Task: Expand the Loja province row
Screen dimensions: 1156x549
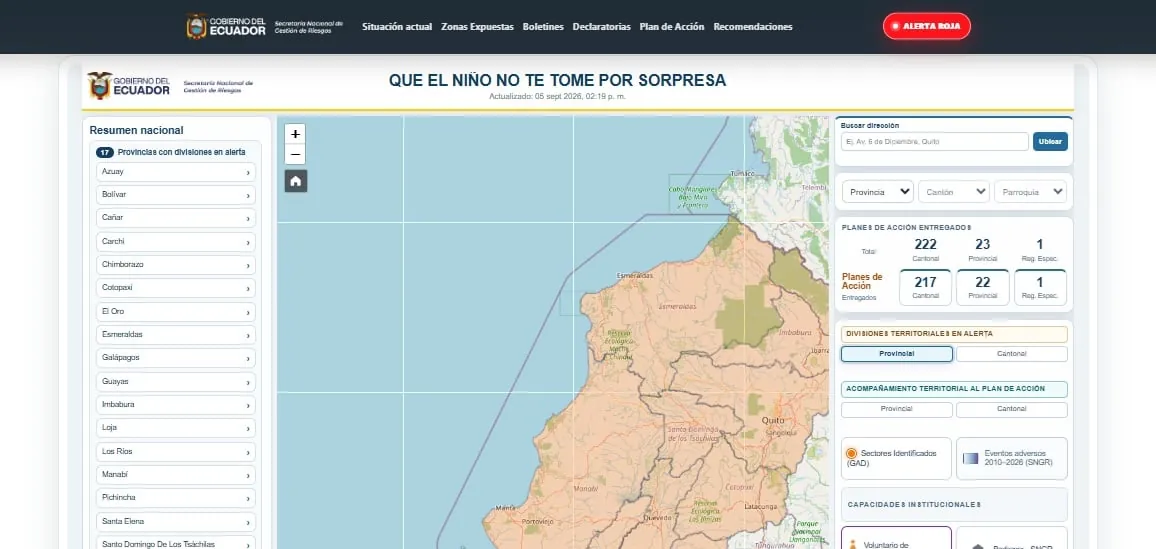Action: pos(175,427)
